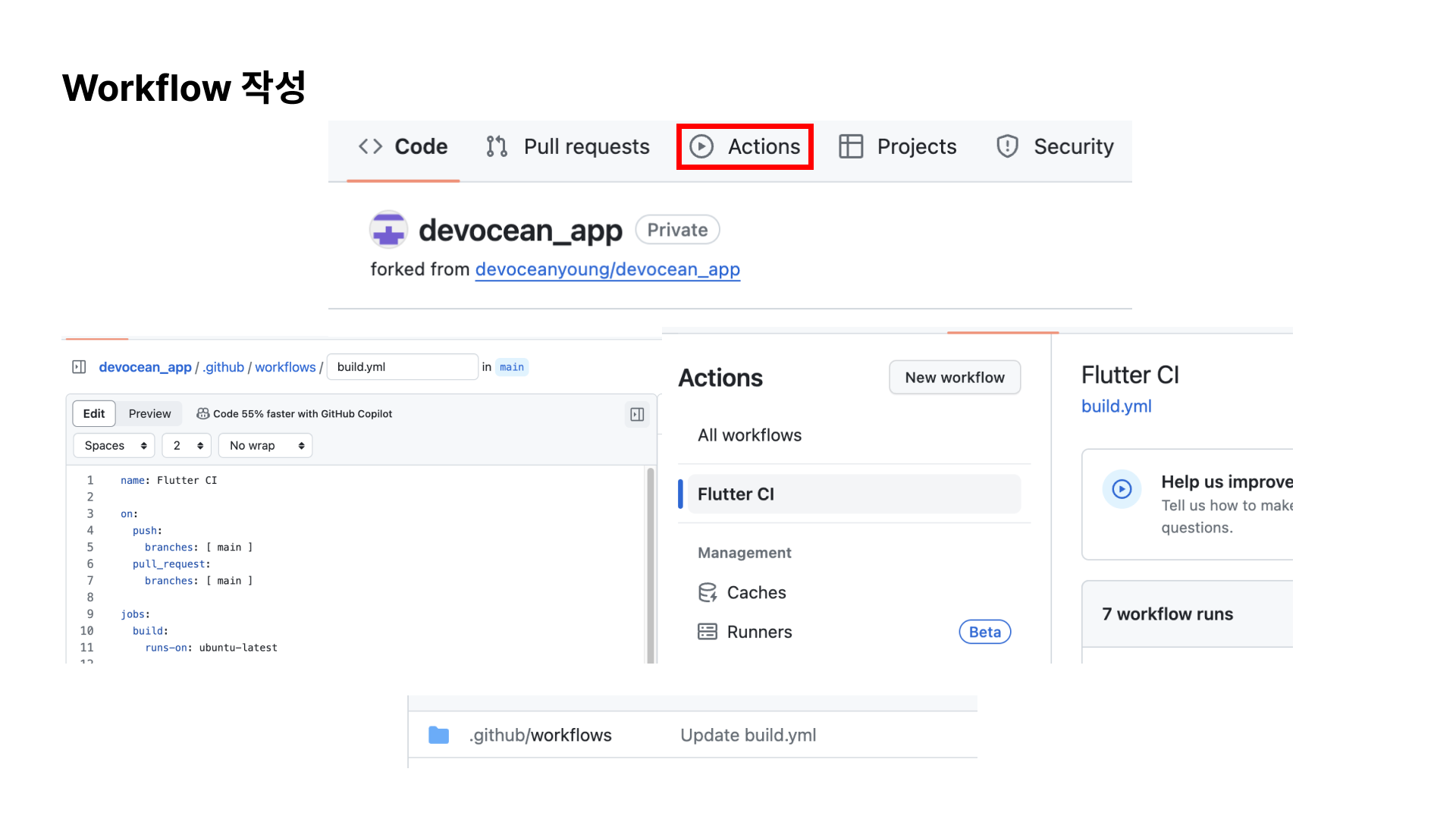Viewport: 1456px width, 819px height.
Task: Go to devocean_app breadcrumb link
Action: click(x=145, y=367)
